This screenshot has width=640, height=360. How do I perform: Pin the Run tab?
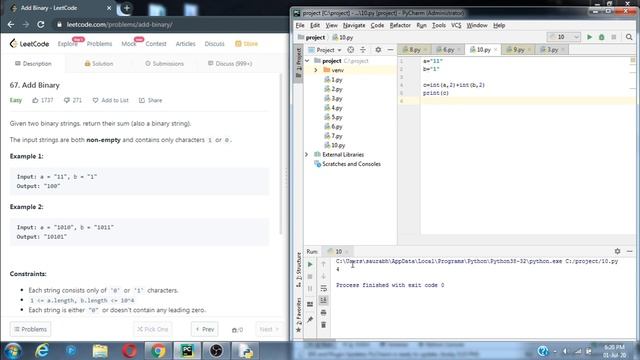pos(310,319)
